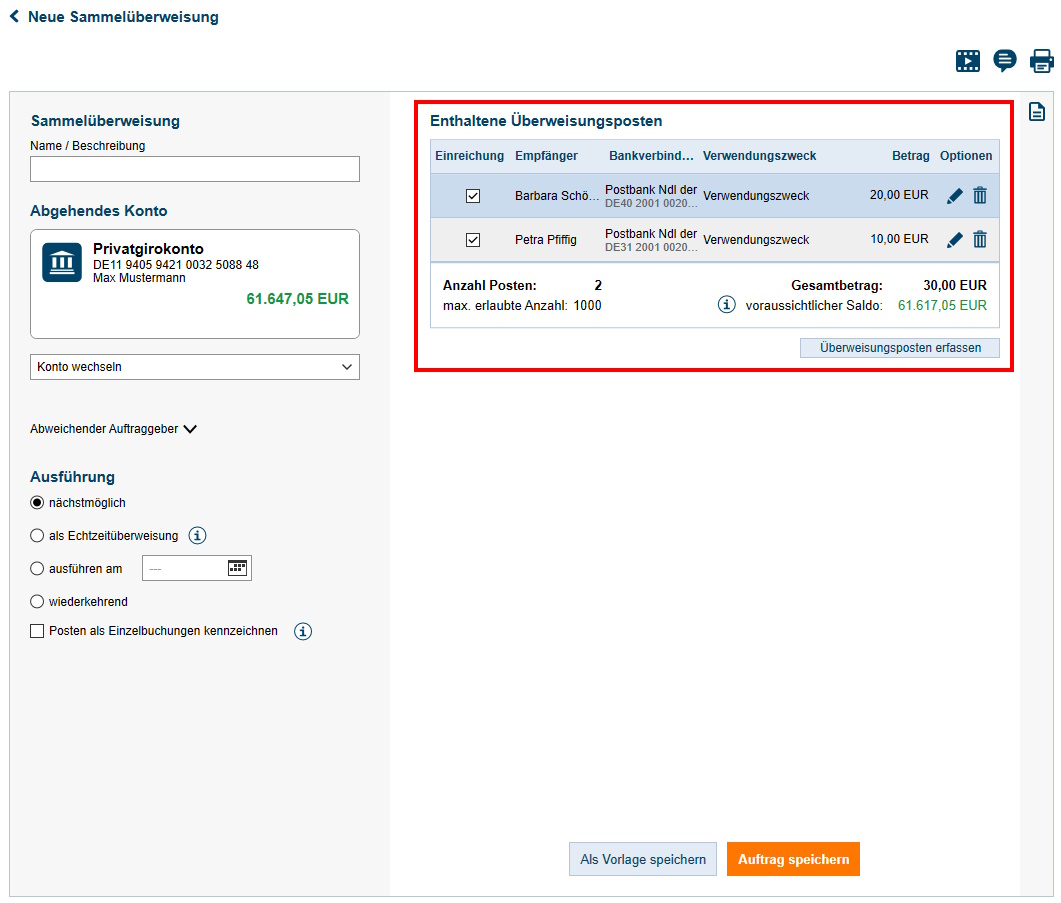Go back via Neue Sammelüberweisung arrow

coord(14,16)
